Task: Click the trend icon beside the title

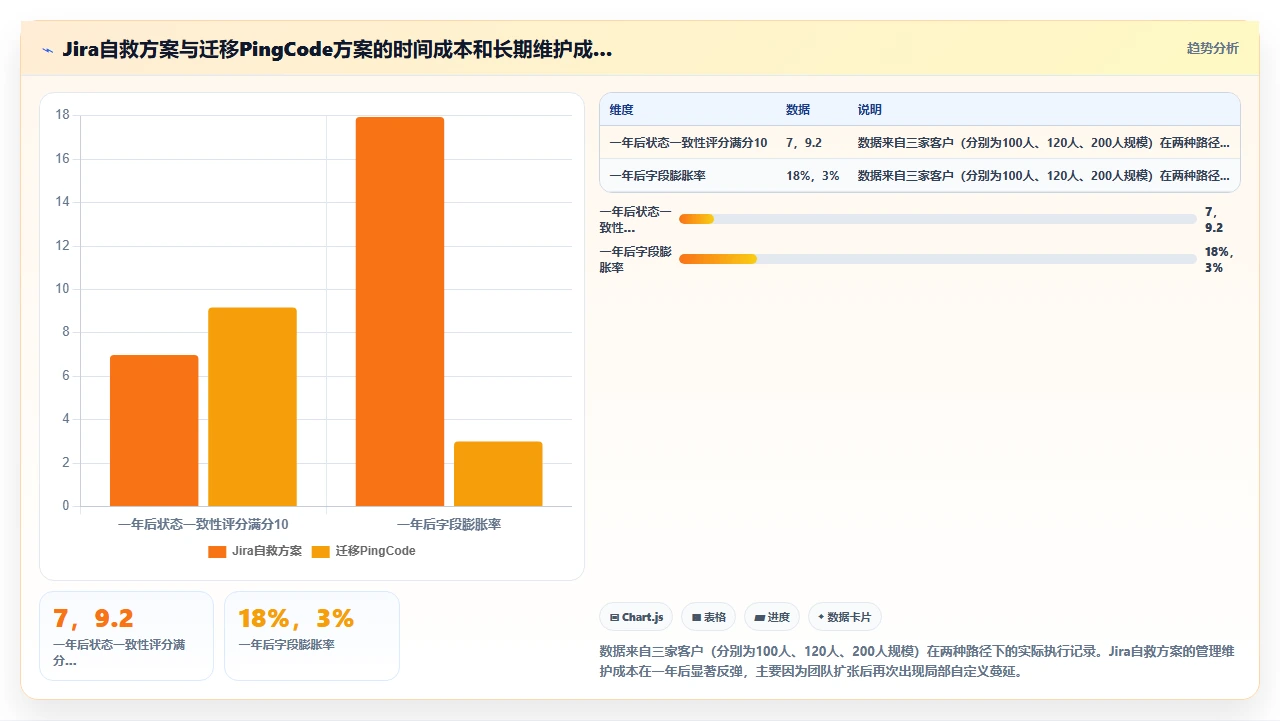Action: point(47,50)
